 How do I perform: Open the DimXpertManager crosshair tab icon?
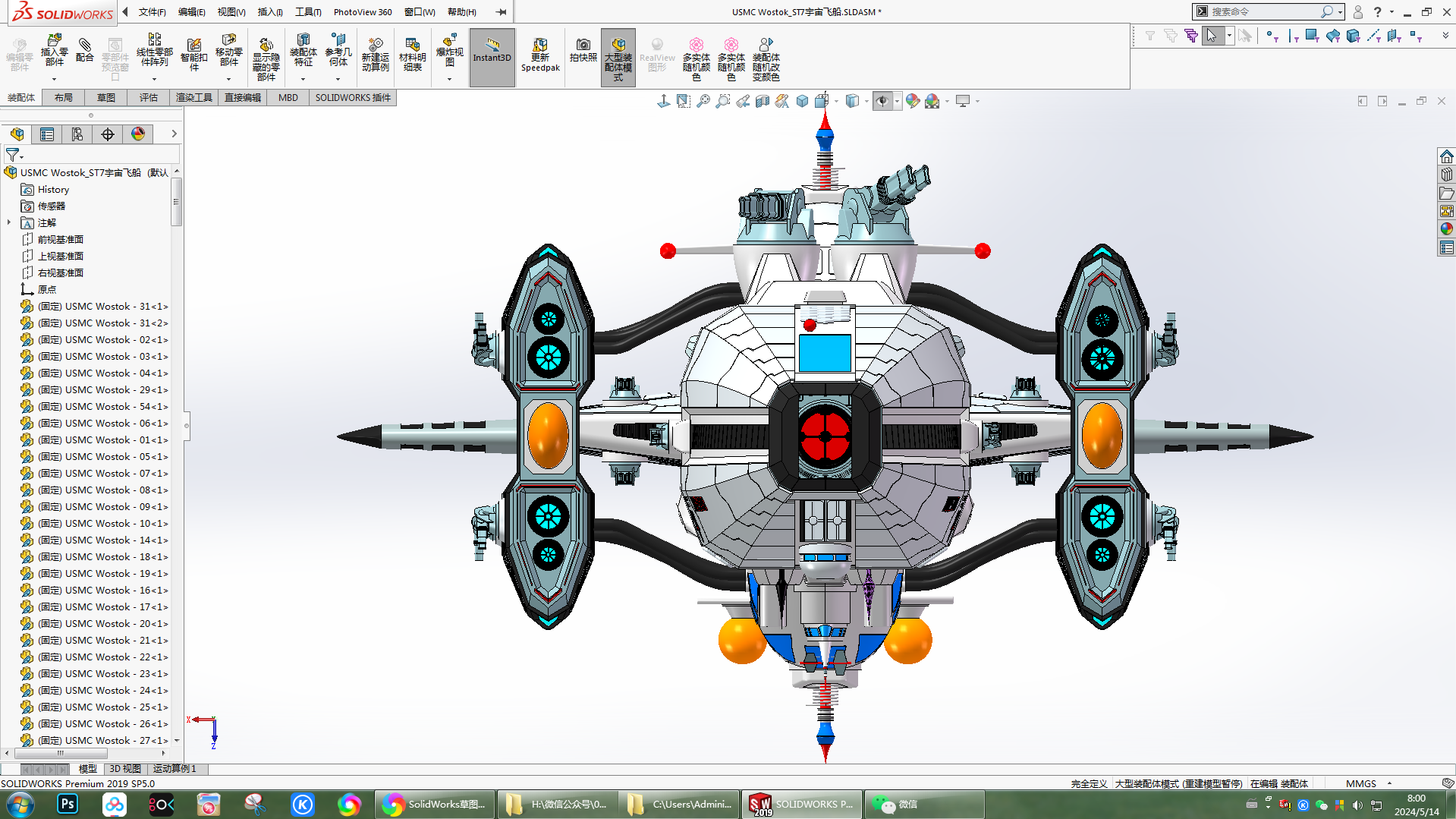coord(108,134)
